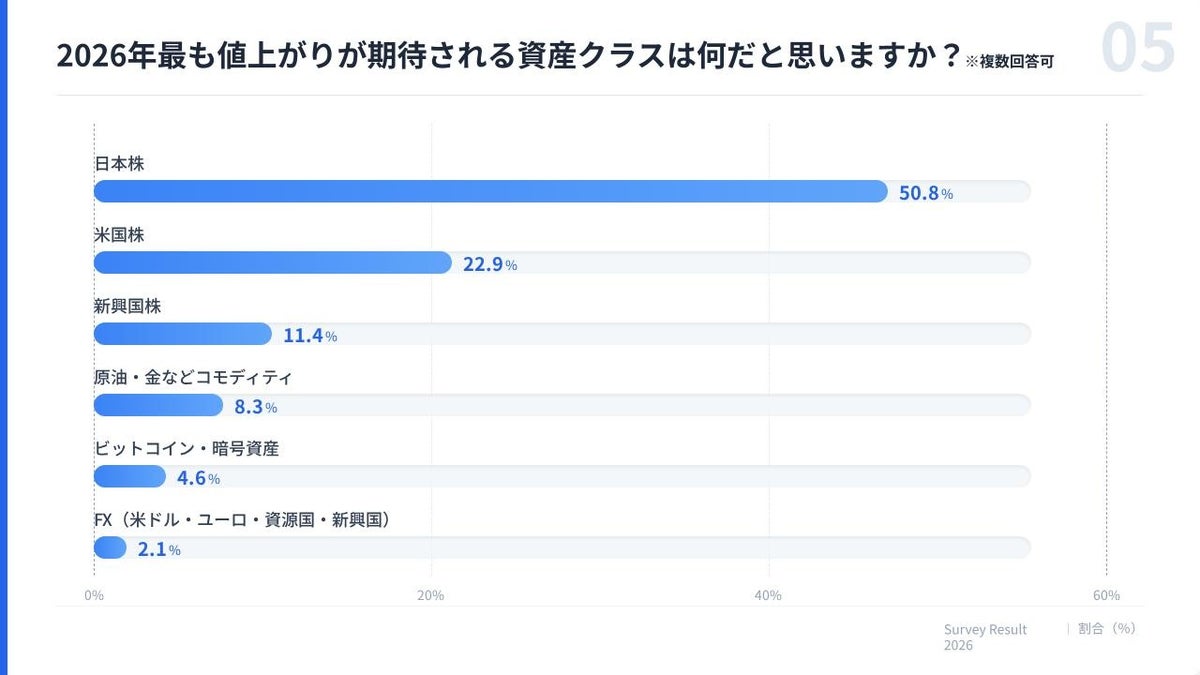Click the 原油・金などコモディティ label

pyautogui.click(x=192, y=378)
